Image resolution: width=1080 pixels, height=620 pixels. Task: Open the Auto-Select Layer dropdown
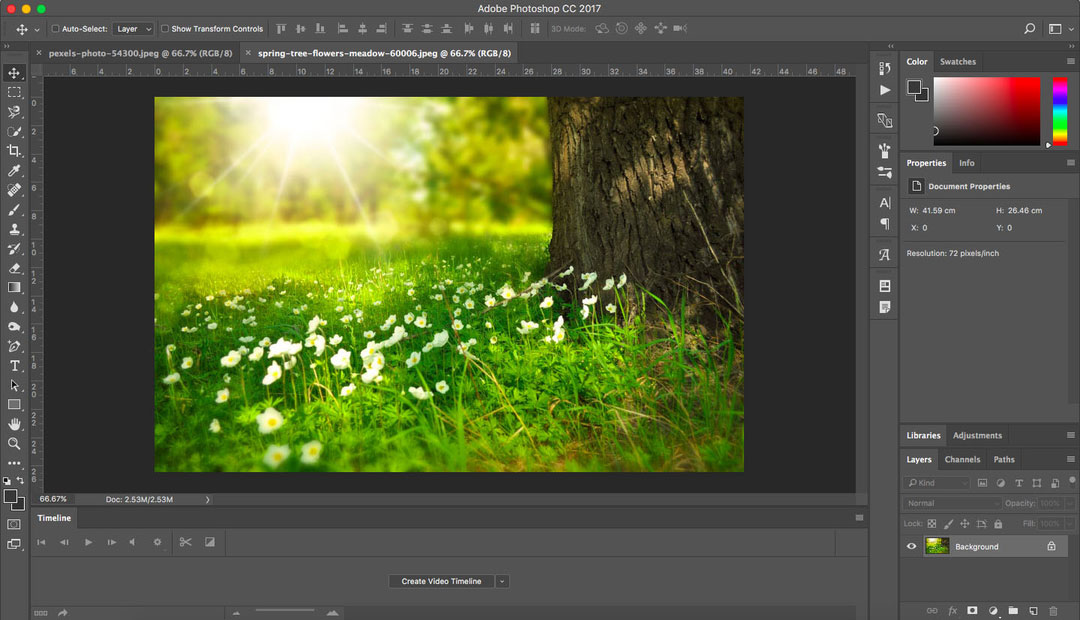133,28
